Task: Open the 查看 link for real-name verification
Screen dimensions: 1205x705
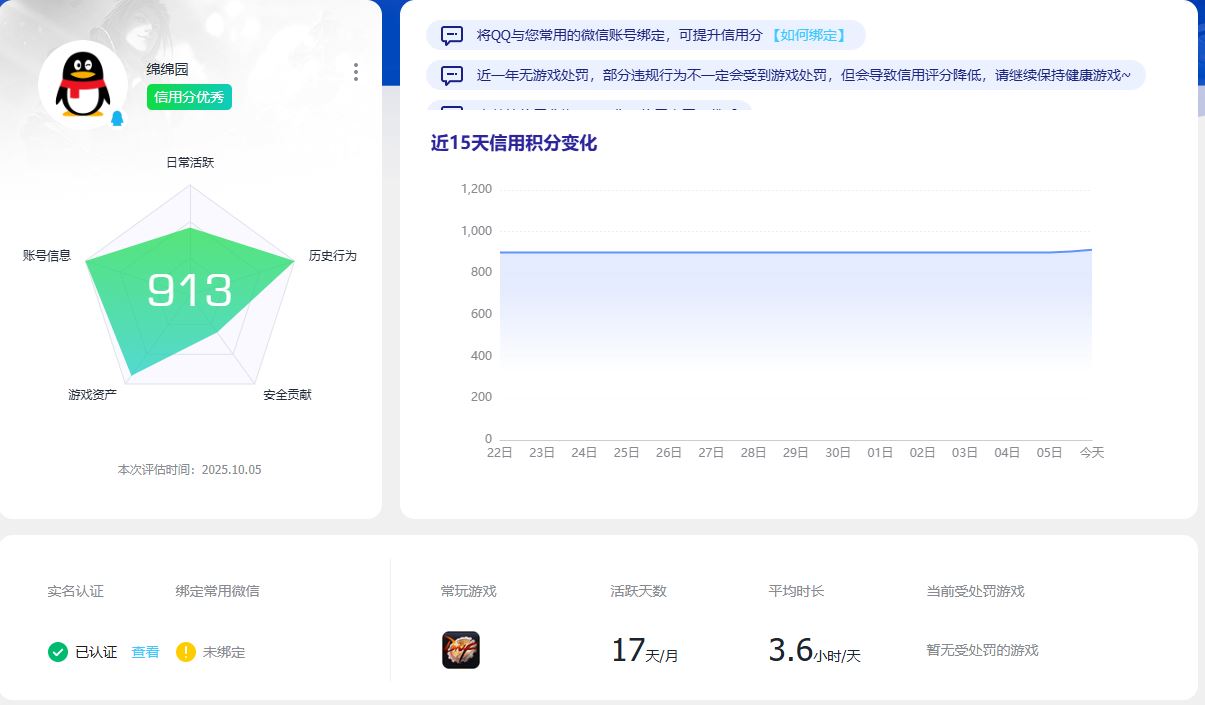Action: point(145,652)
